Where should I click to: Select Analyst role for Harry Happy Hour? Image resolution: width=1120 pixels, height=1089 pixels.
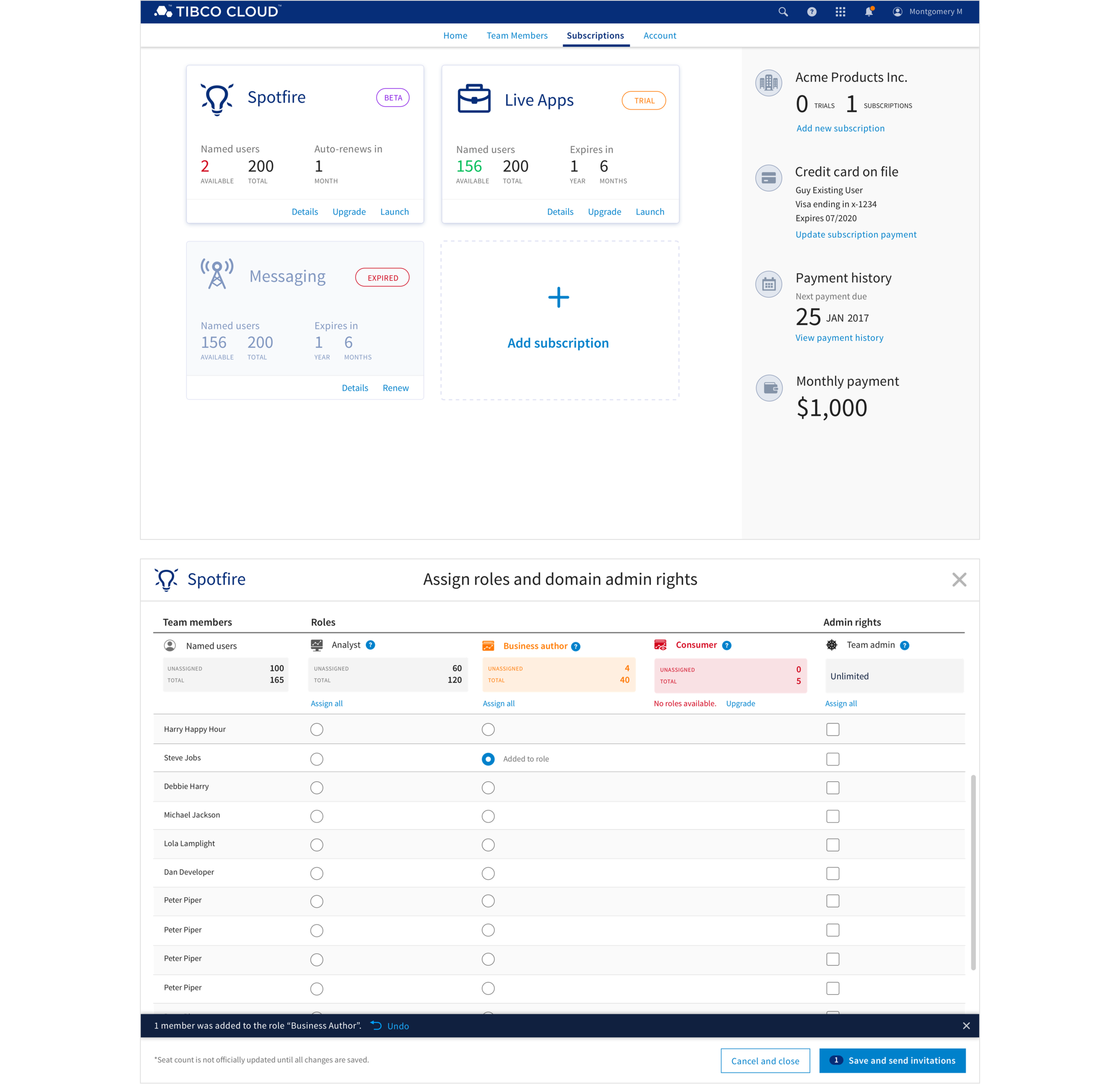coord(316,729)
